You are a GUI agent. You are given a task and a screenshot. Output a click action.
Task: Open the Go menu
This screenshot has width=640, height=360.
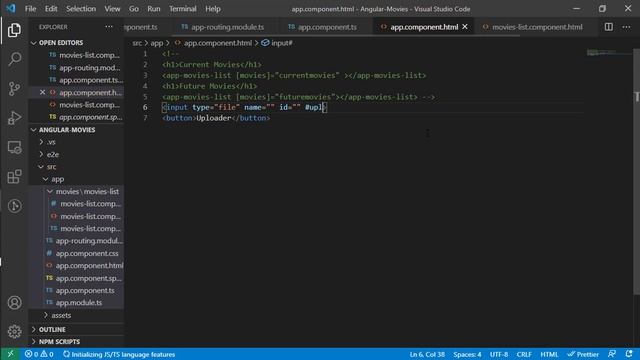click(x=134, y=9)
